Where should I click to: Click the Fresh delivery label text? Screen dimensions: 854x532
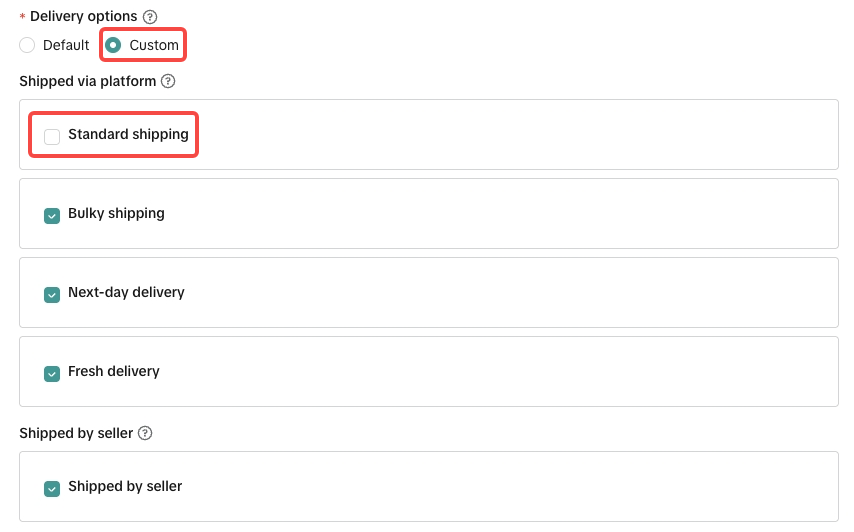(x=114, y=372)
